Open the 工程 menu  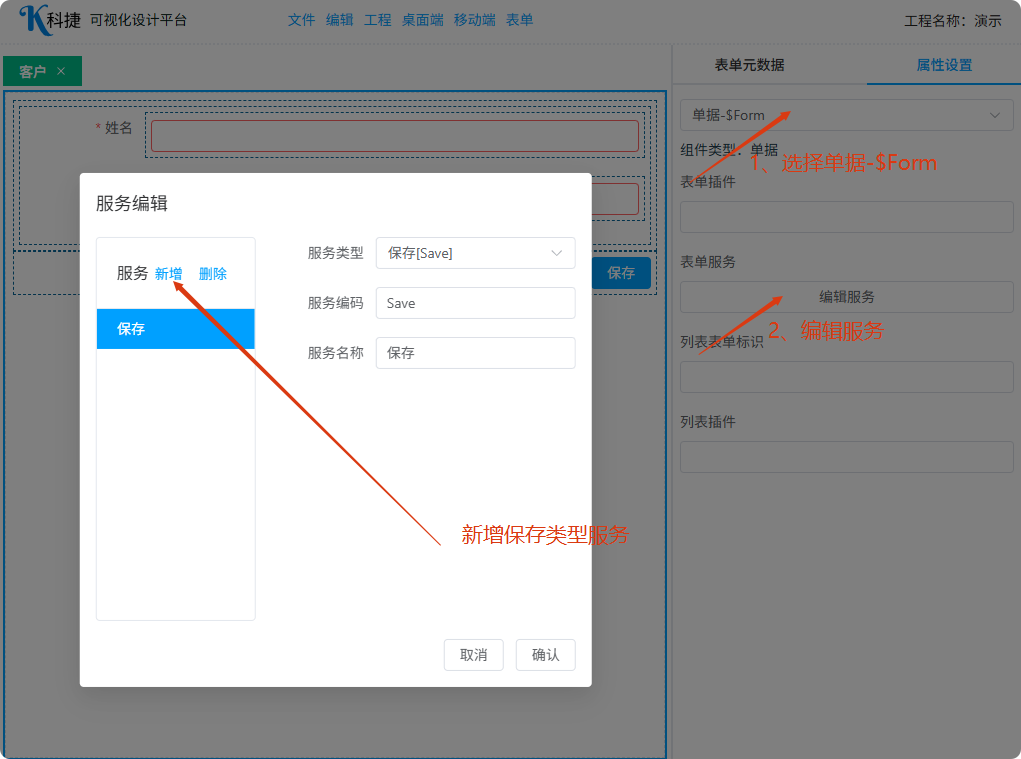(x=377, y=20)
